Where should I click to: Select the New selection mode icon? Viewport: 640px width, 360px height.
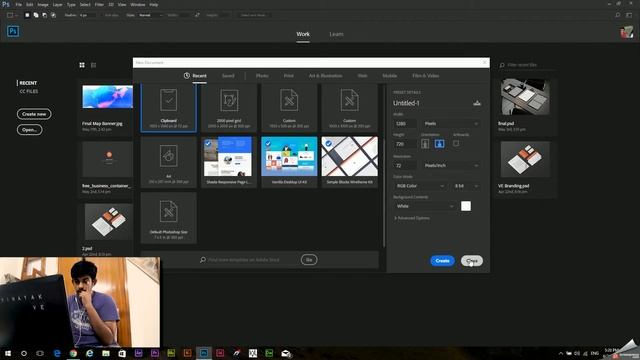coord(27,15)
